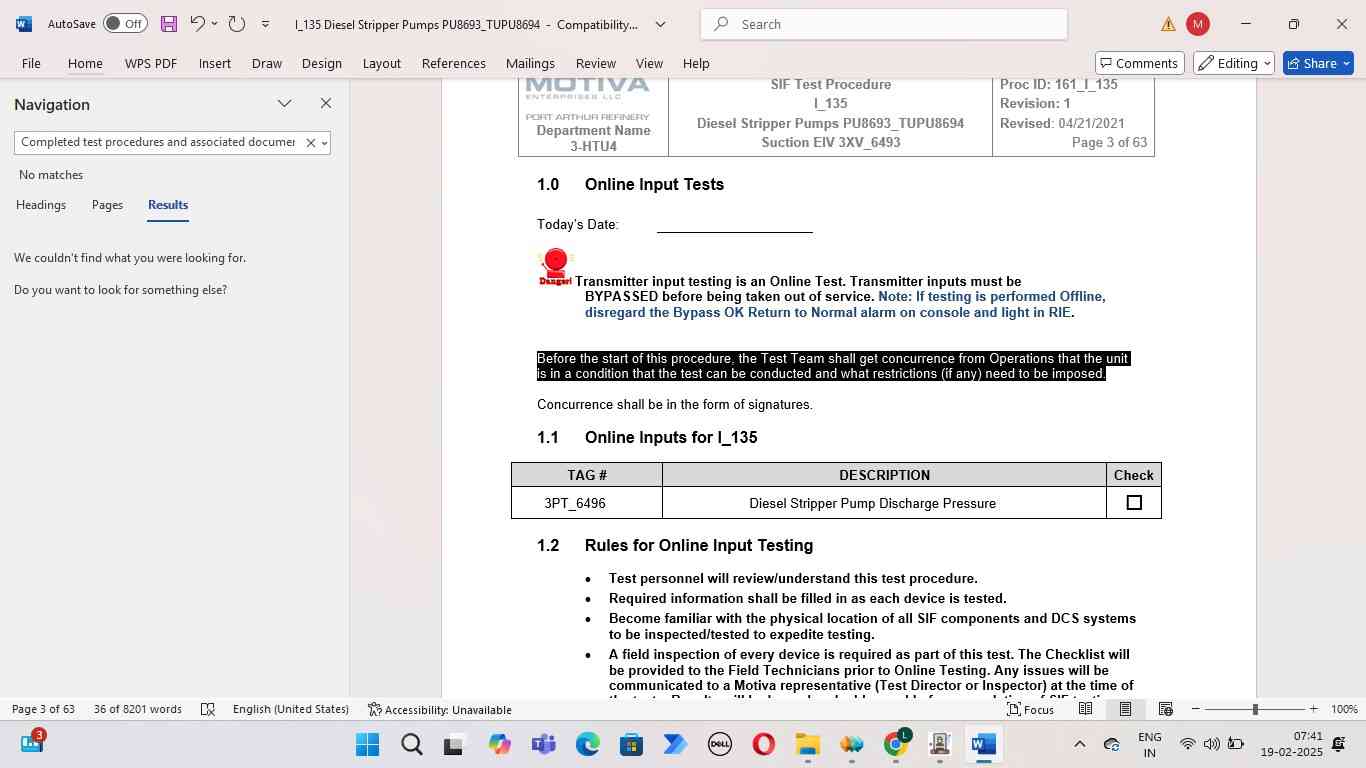Switch to Headings tab in Navigation

click(41, 205)
